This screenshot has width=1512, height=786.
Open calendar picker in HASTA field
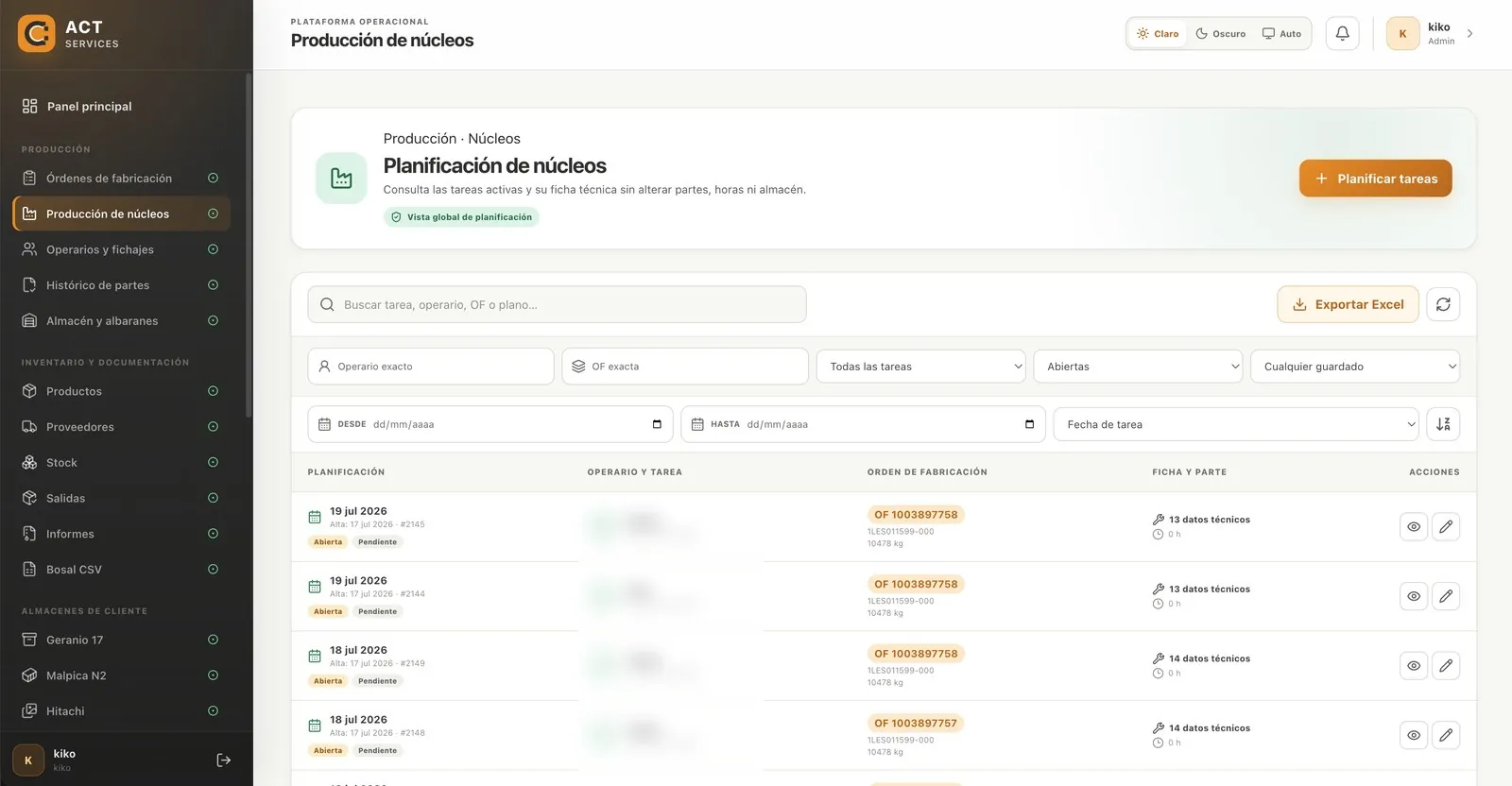(1029, 424)
